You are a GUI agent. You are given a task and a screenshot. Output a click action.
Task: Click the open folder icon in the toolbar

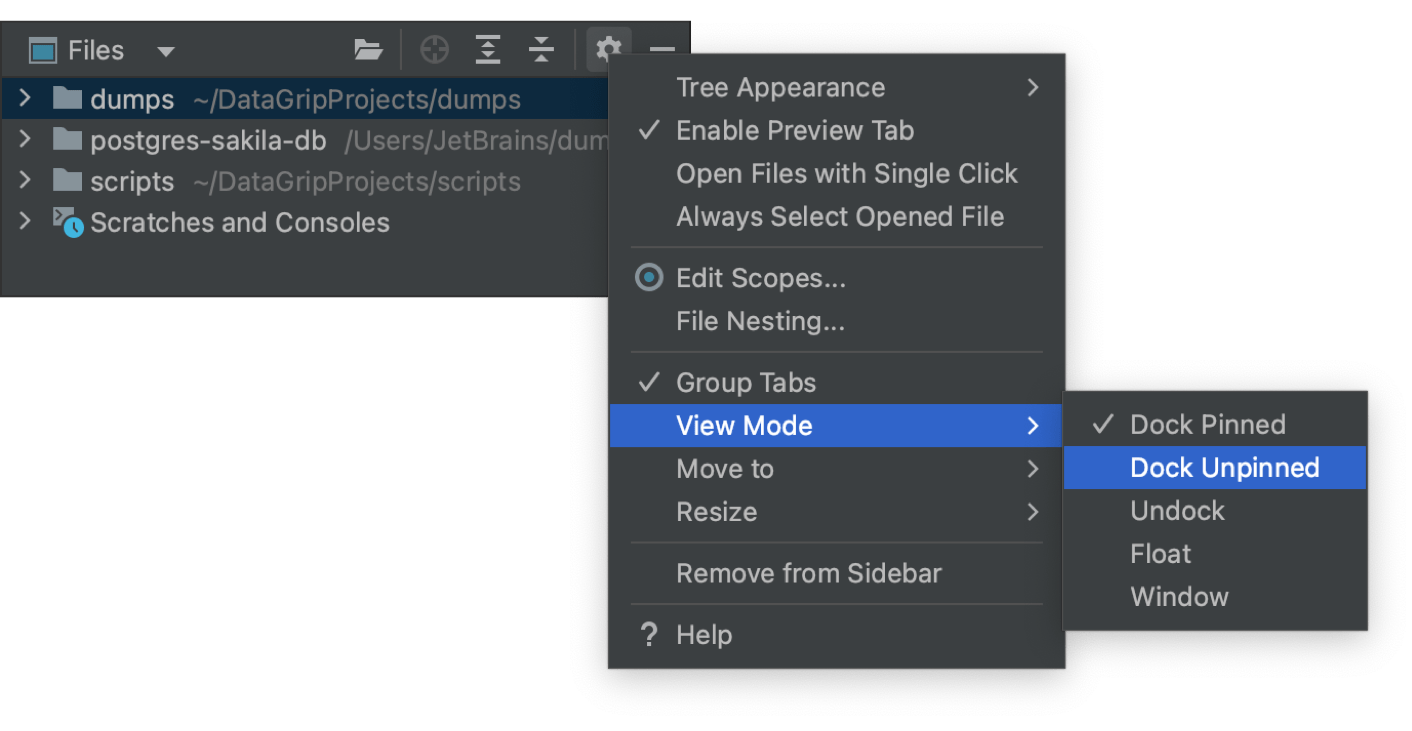(368, 49)
